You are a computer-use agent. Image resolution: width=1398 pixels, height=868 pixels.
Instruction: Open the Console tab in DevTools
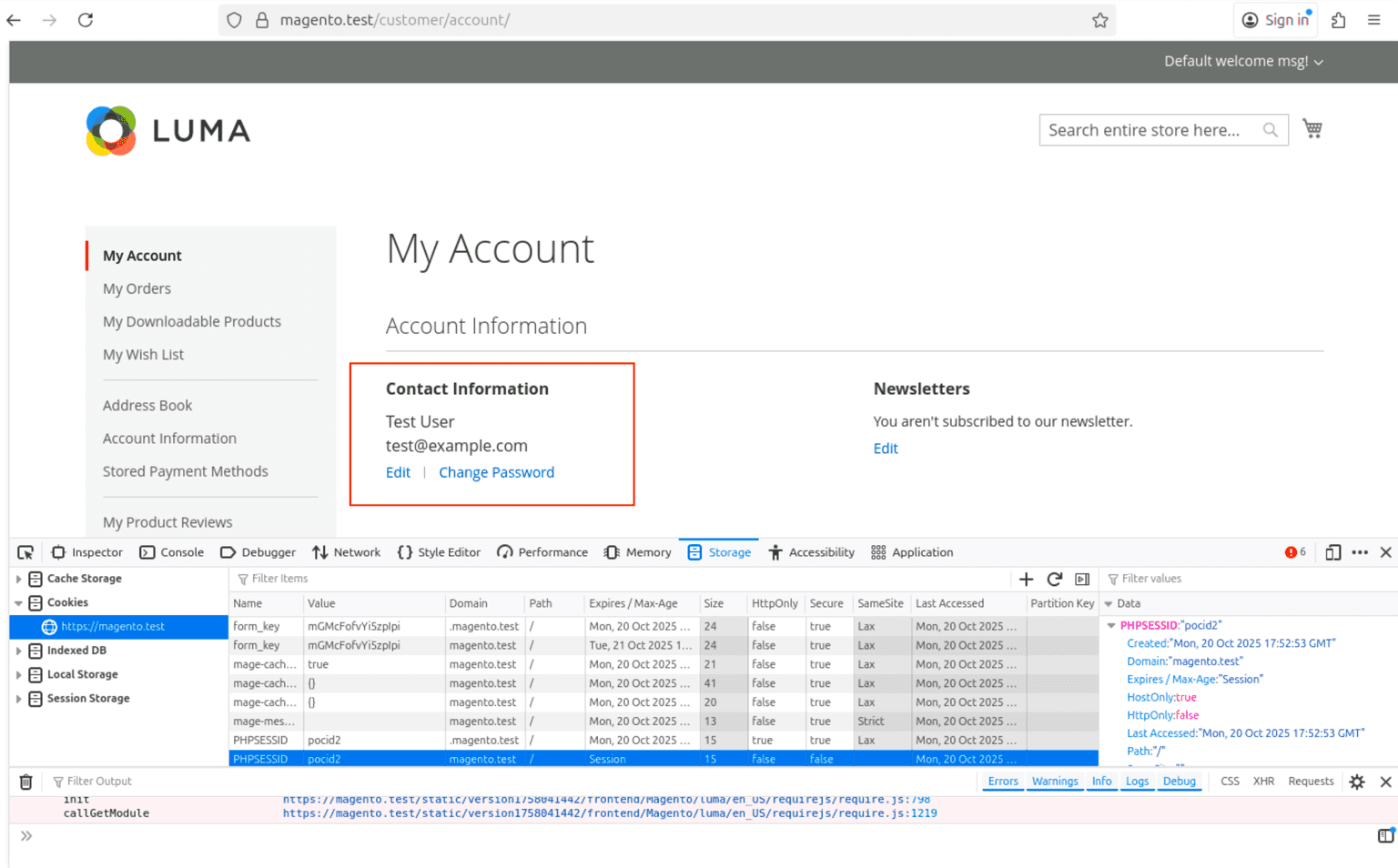coord(172,552)
